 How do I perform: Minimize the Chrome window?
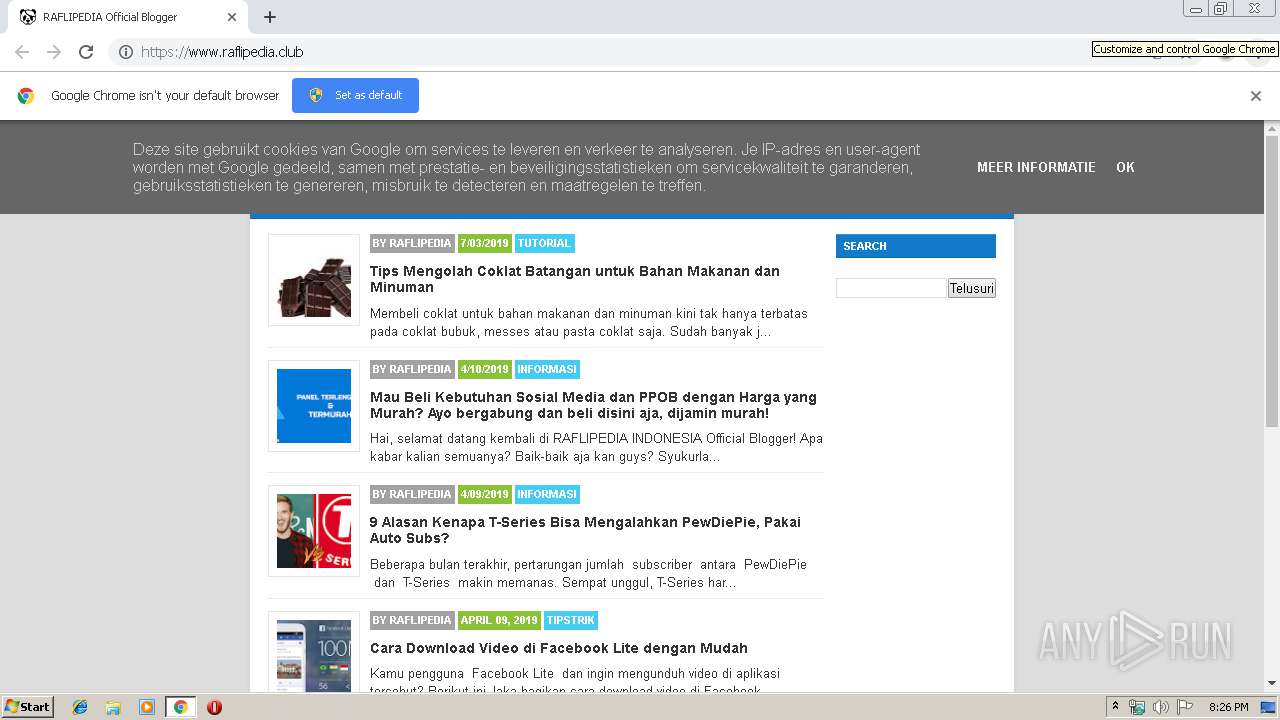pos(1196,8)
